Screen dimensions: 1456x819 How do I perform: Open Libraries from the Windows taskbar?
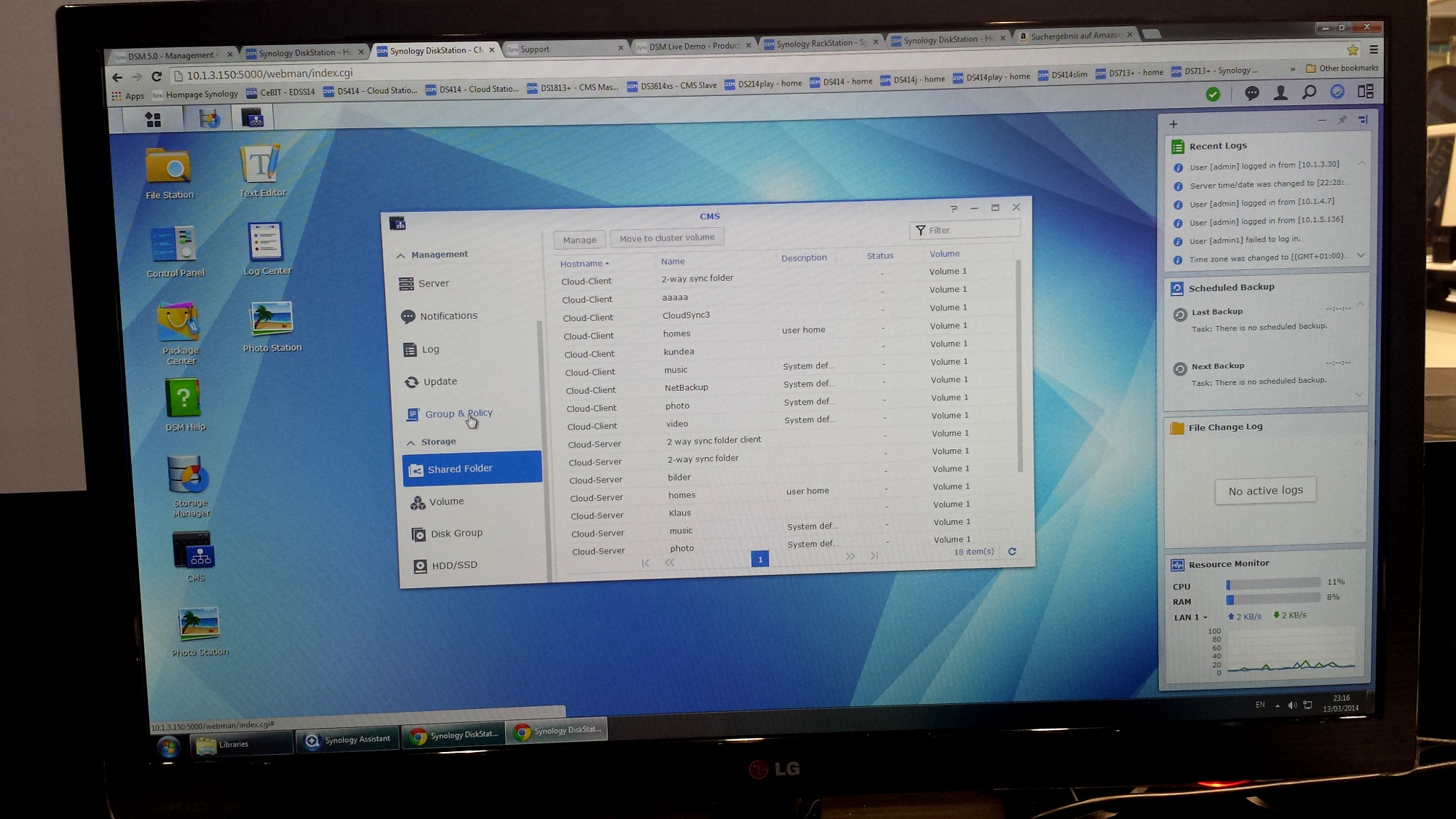pos(240,744)
